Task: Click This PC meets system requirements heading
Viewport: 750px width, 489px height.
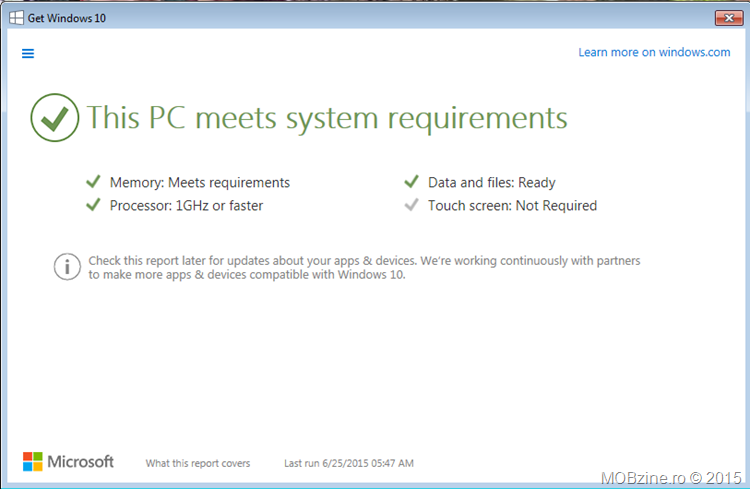Action: pyautogui.click(x=327, y=118)
